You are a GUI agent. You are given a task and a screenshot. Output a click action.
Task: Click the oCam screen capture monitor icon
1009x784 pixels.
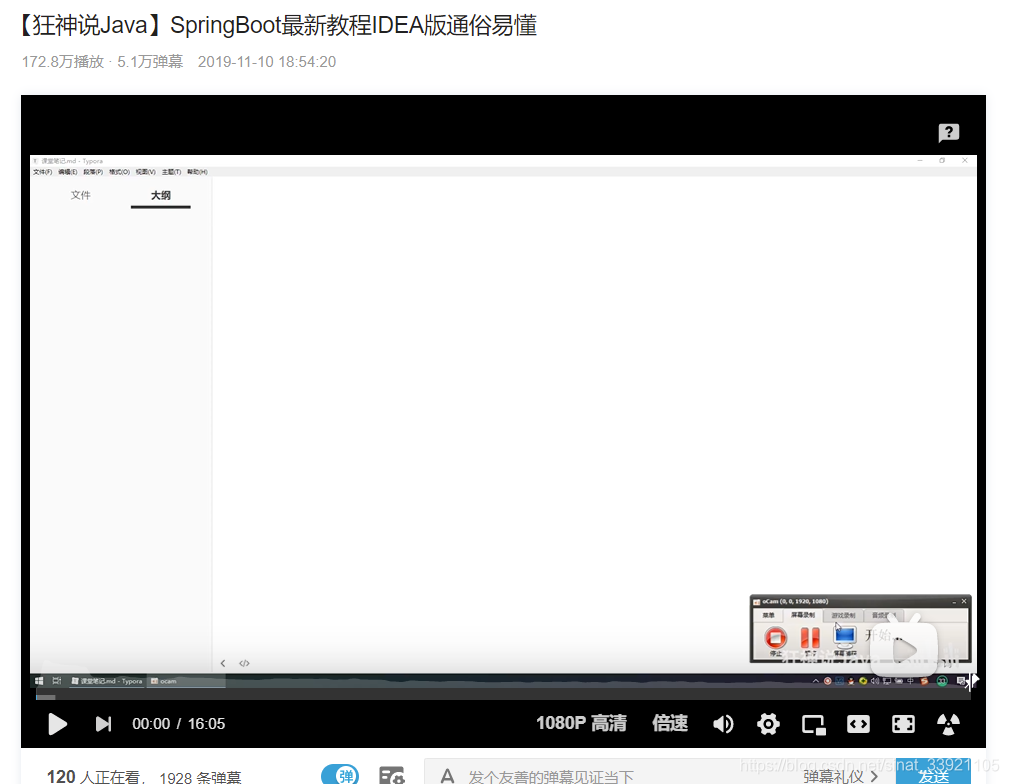[844, 636]
